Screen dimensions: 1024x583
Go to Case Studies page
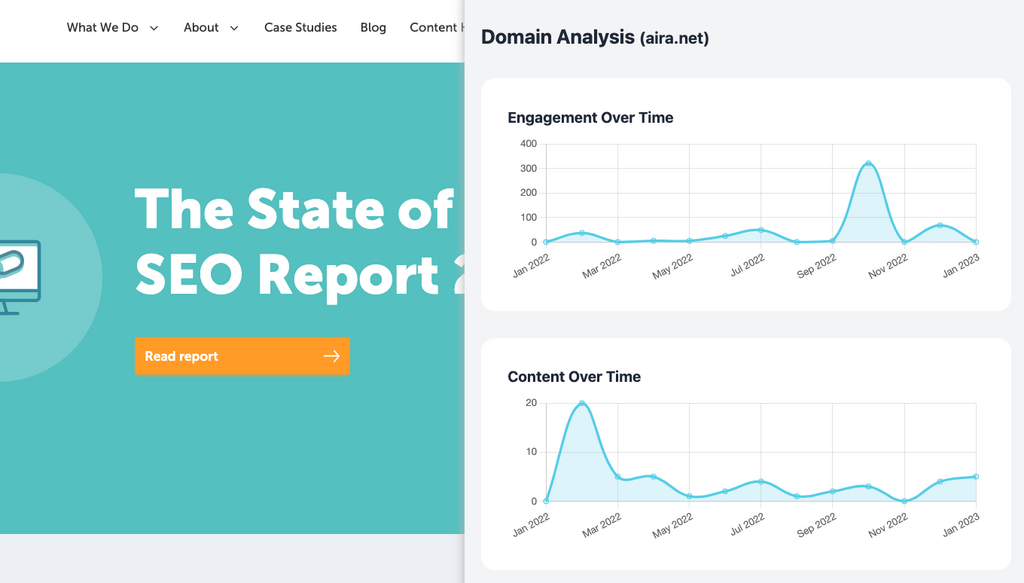300,28
